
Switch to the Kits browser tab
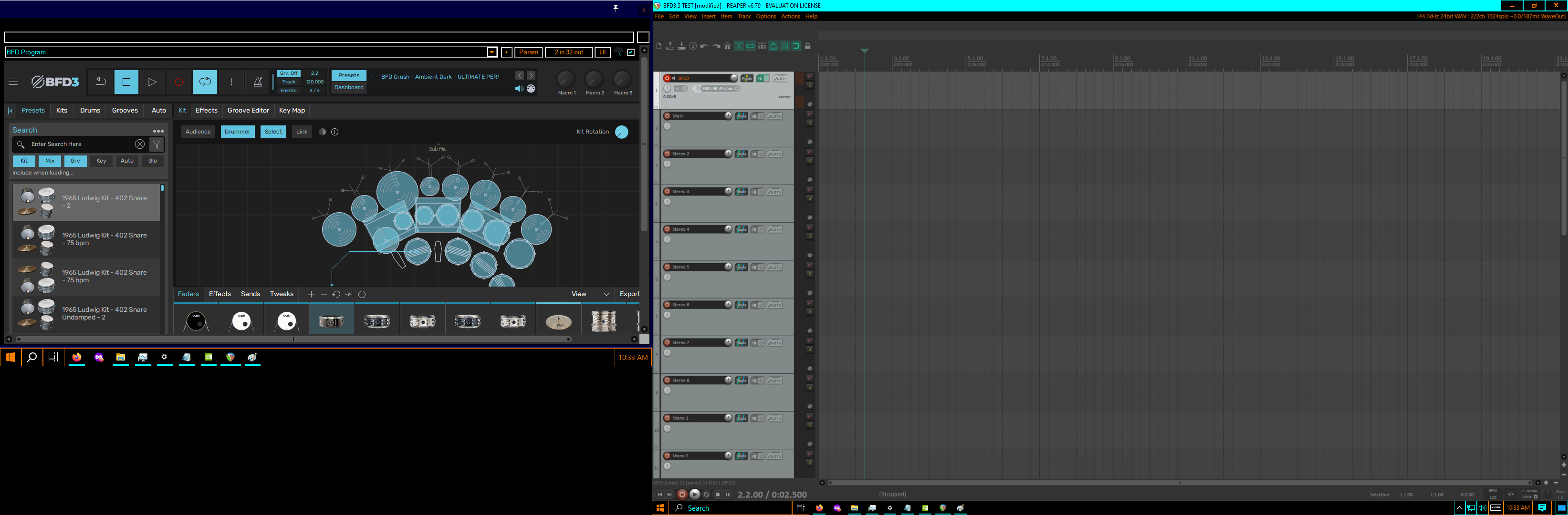coord(62,111)
